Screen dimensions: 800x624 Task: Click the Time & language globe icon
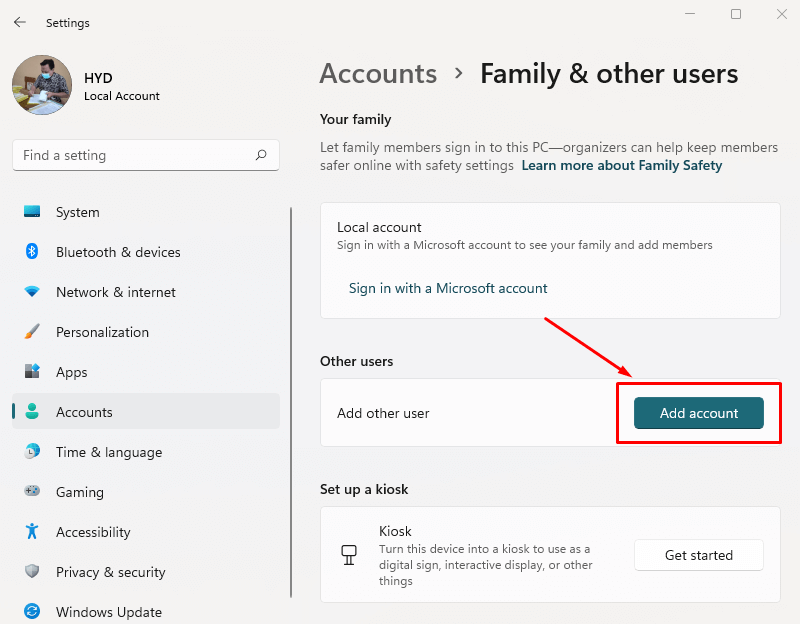(x=32, y=452)
